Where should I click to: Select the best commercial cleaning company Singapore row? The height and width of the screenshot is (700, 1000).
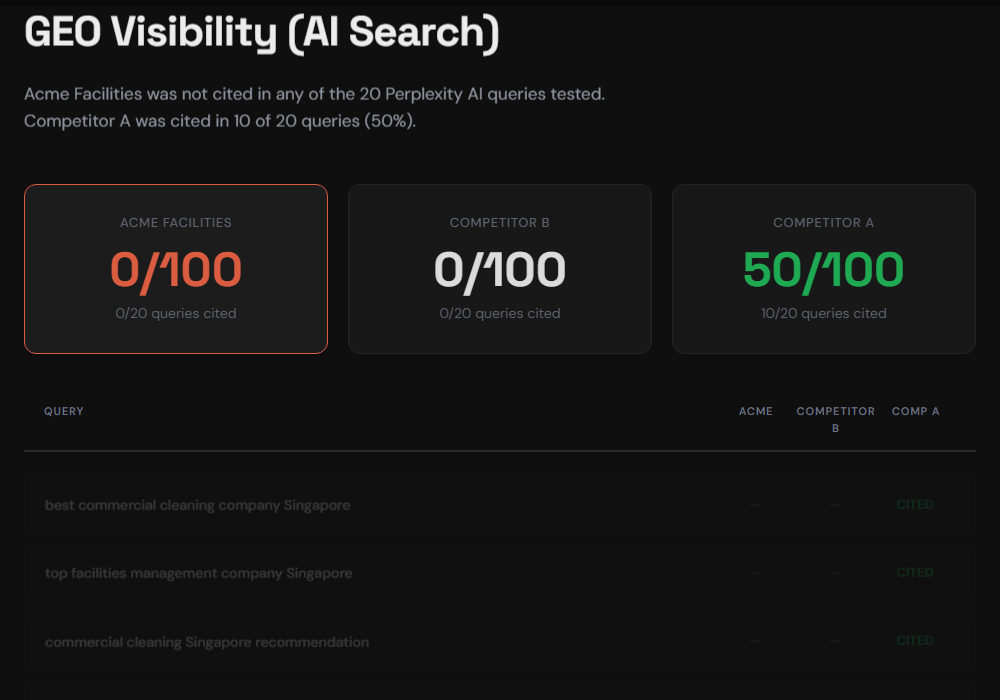click(x=197, y=505)
